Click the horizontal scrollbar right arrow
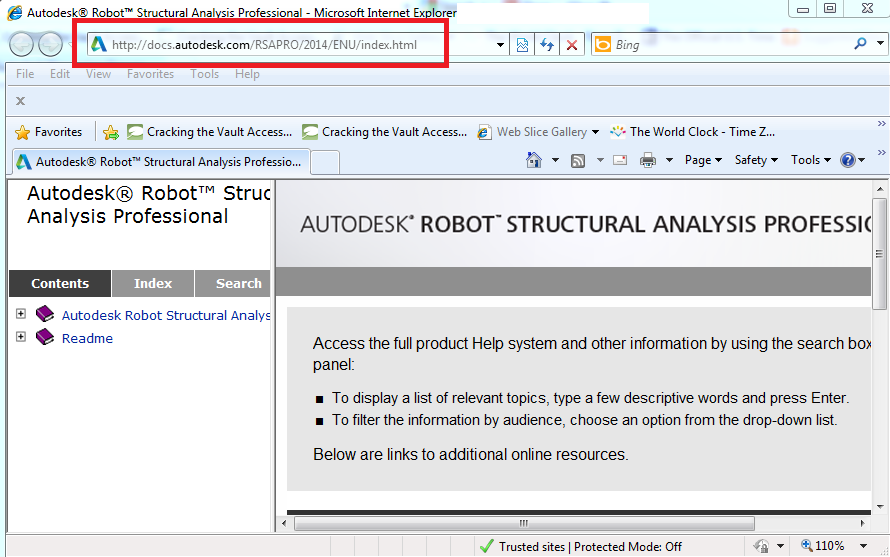 click(863, 523)
